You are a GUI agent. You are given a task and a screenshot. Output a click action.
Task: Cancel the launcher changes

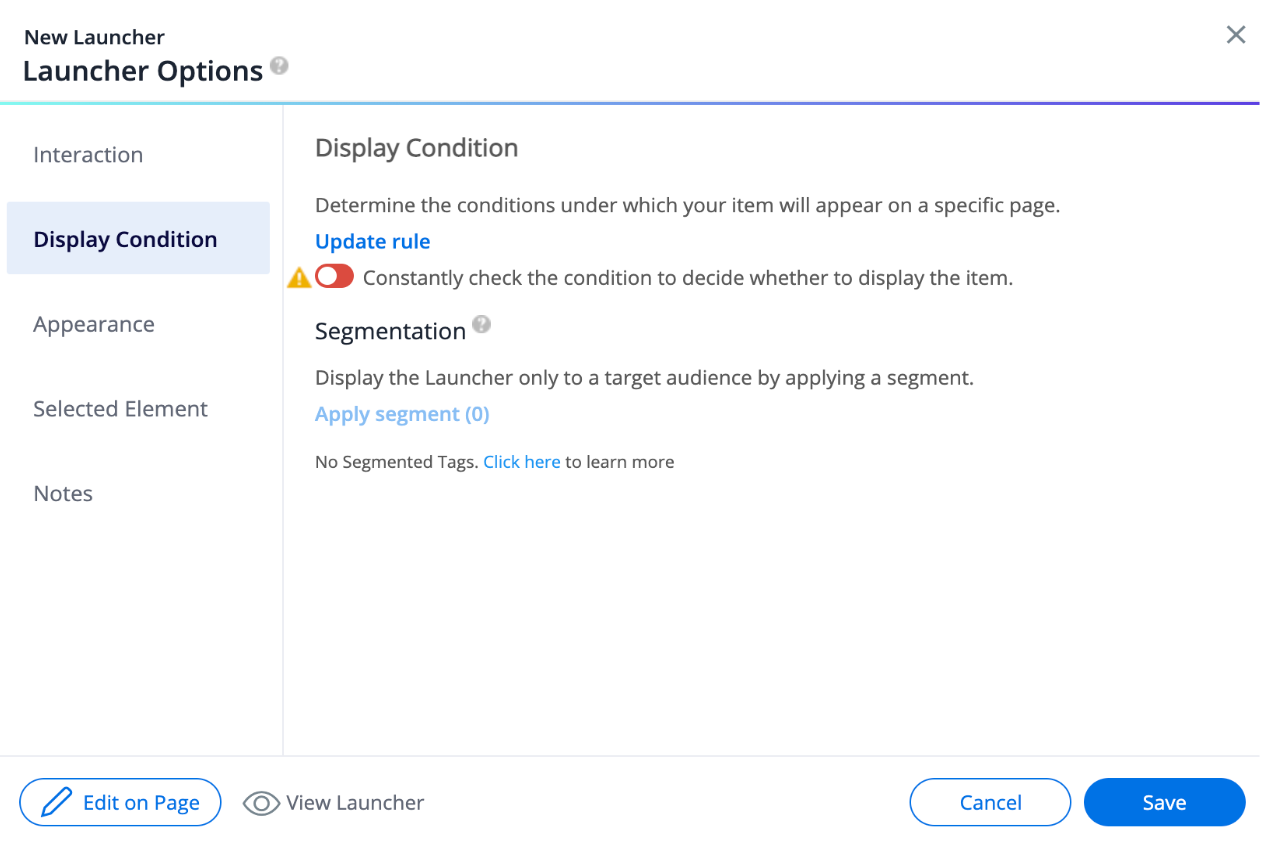[x=990, y=802]
